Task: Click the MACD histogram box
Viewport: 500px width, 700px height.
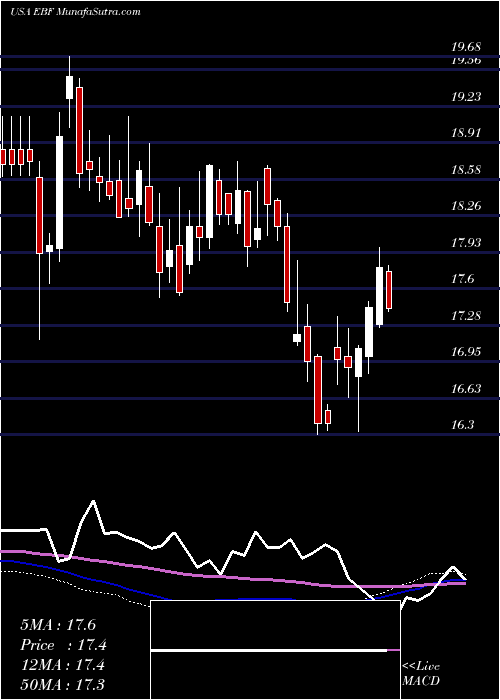Action: point(275,650)
